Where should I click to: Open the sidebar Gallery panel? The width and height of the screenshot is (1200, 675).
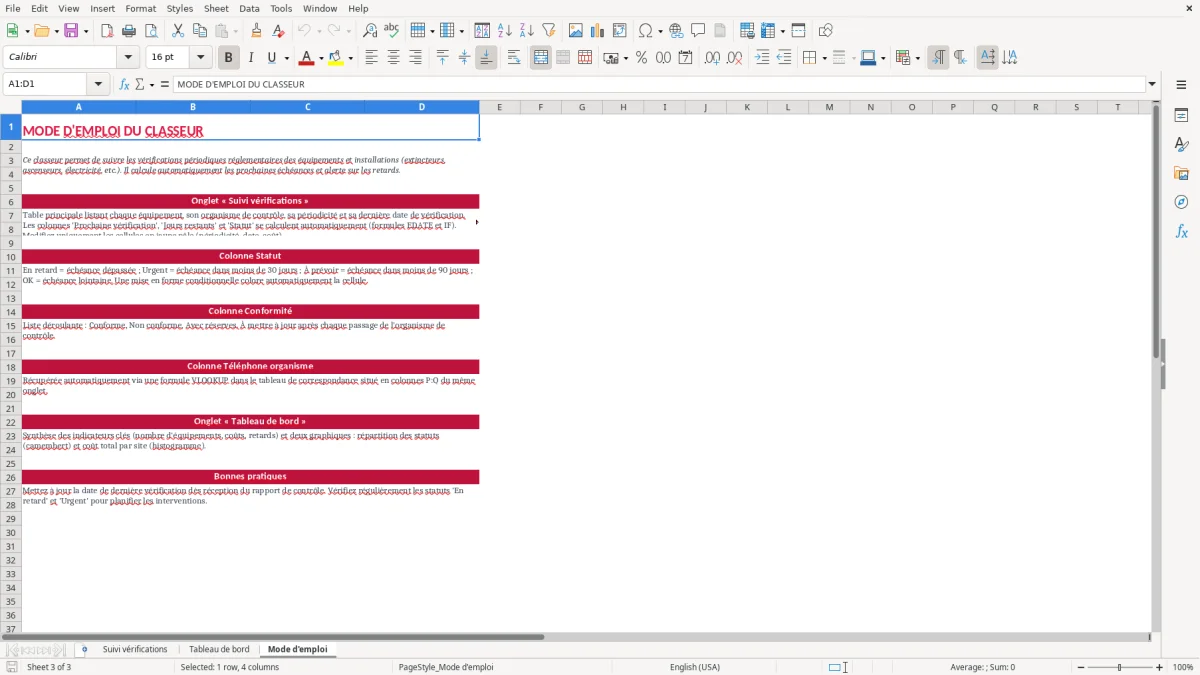(1181, 174)
